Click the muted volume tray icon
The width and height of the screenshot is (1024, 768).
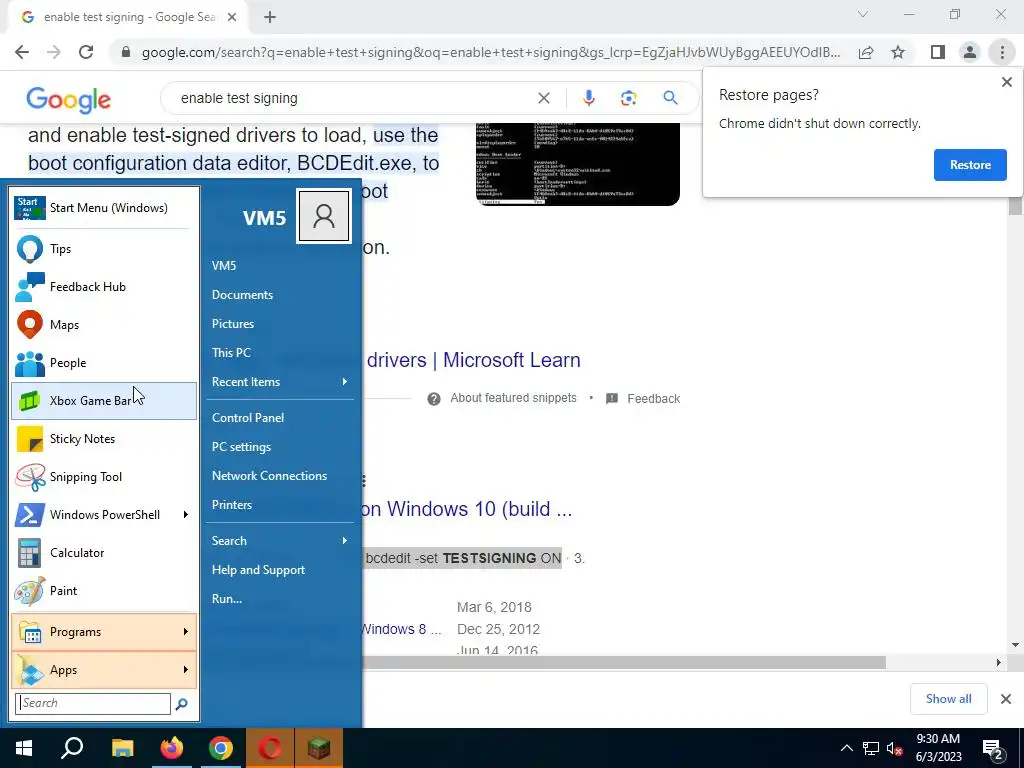(x=894, y=749)
